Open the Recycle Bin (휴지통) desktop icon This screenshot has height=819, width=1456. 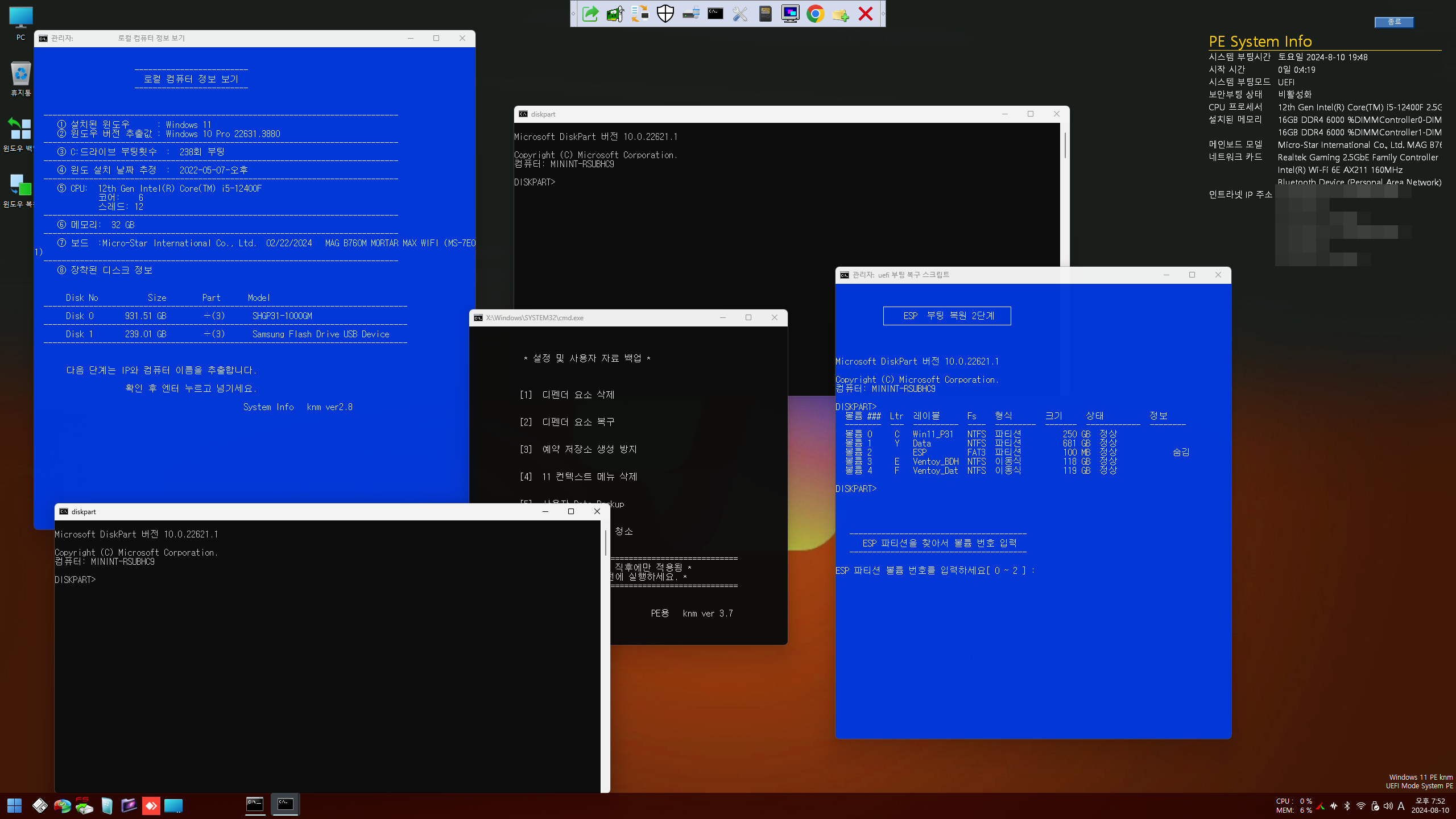point(20,78)
